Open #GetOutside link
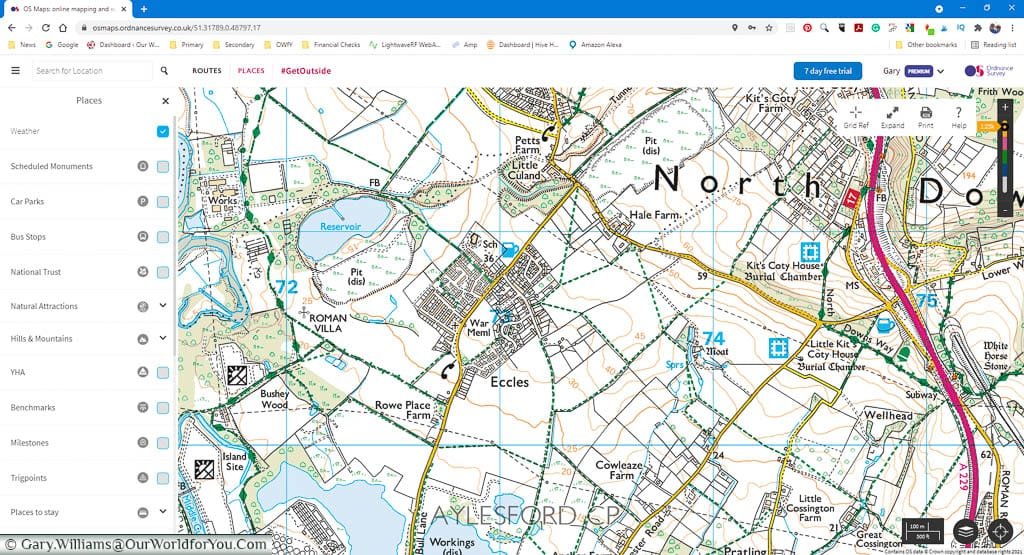Viewport: 1024px width, 555px height. (306, 71)
